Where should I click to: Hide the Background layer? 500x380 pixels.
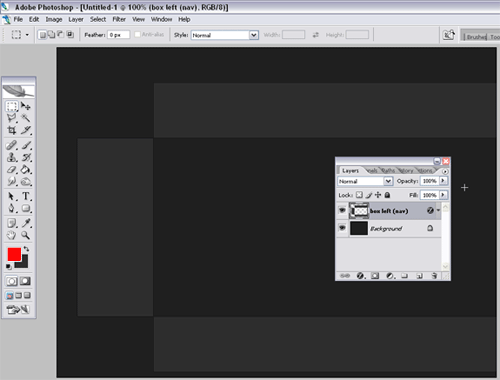click(342, 228)
